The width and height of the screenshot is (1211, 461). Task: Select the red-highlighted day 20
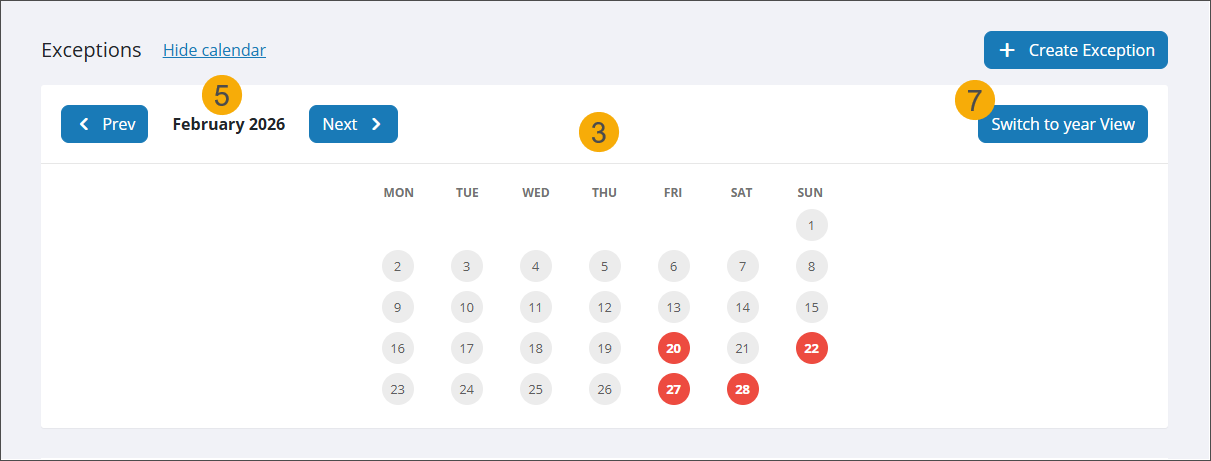coord(674,348)
